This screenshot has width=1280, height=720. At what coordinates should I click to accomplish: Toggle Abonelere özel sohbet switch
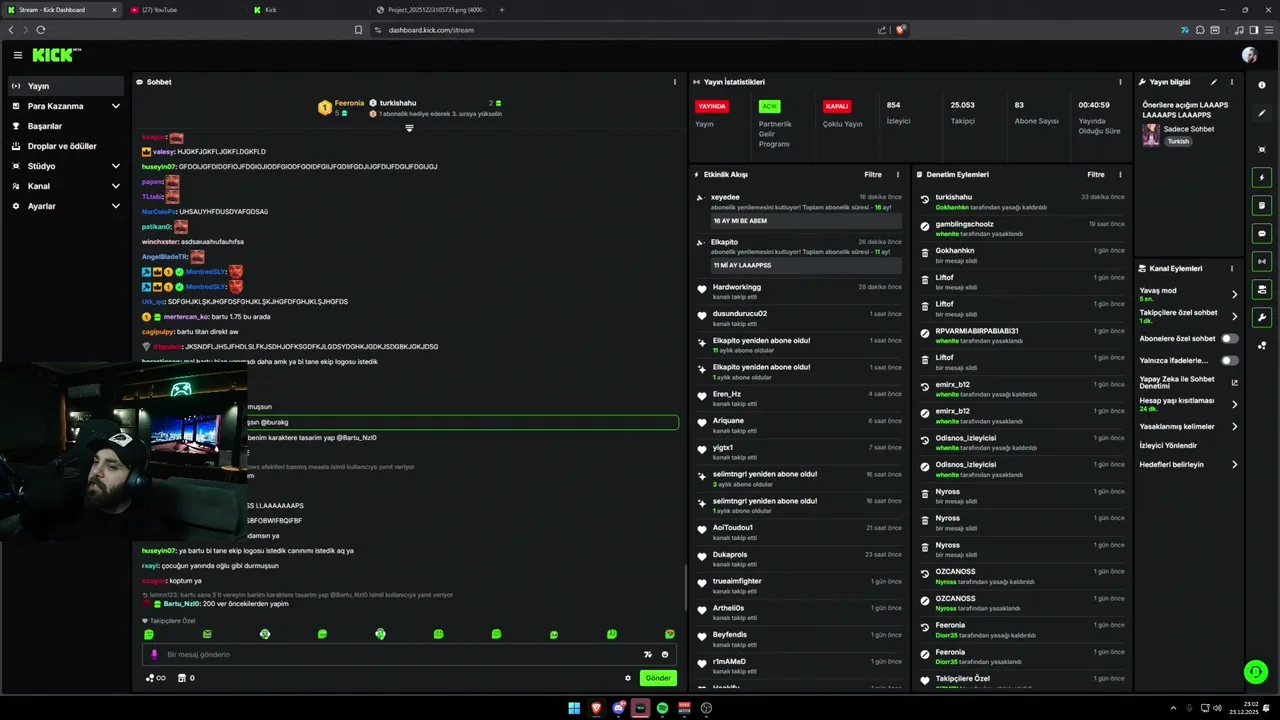pyautogui.click(x=1230, y=338)
